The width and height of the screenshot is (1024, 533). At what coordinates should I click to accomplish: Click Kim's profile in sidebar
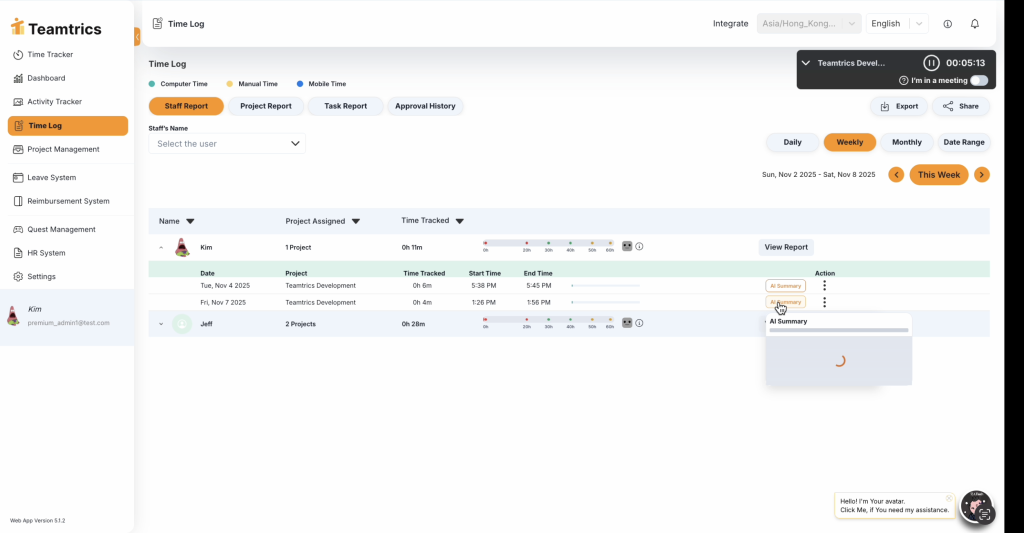point(67,316)
